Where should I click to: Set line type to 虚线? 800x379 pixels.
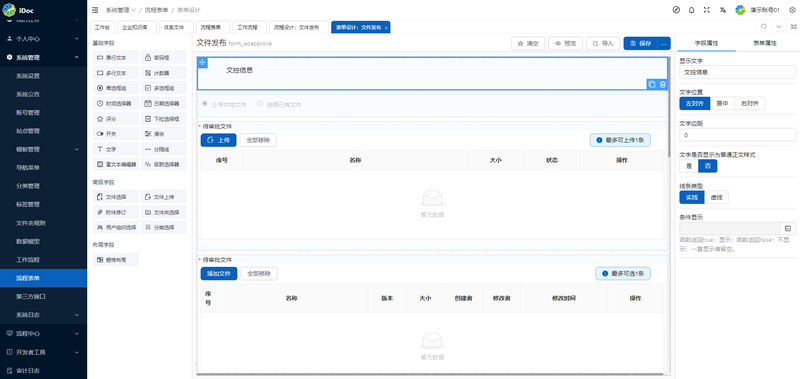click(x=716, y=197)
